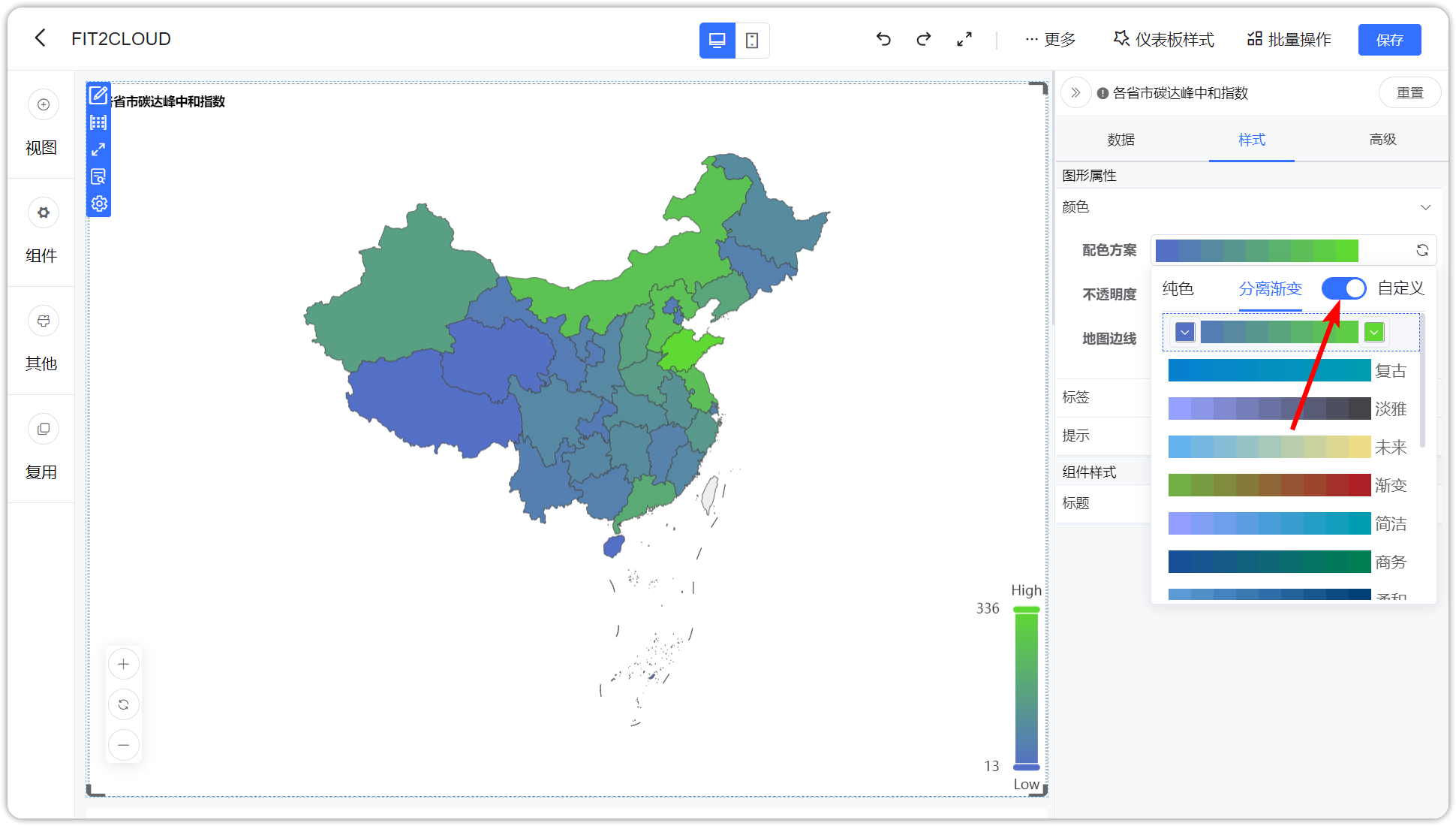Select the 分离渐变 tab
The image size is (1456, 826).
click(x=1270, y=289)
